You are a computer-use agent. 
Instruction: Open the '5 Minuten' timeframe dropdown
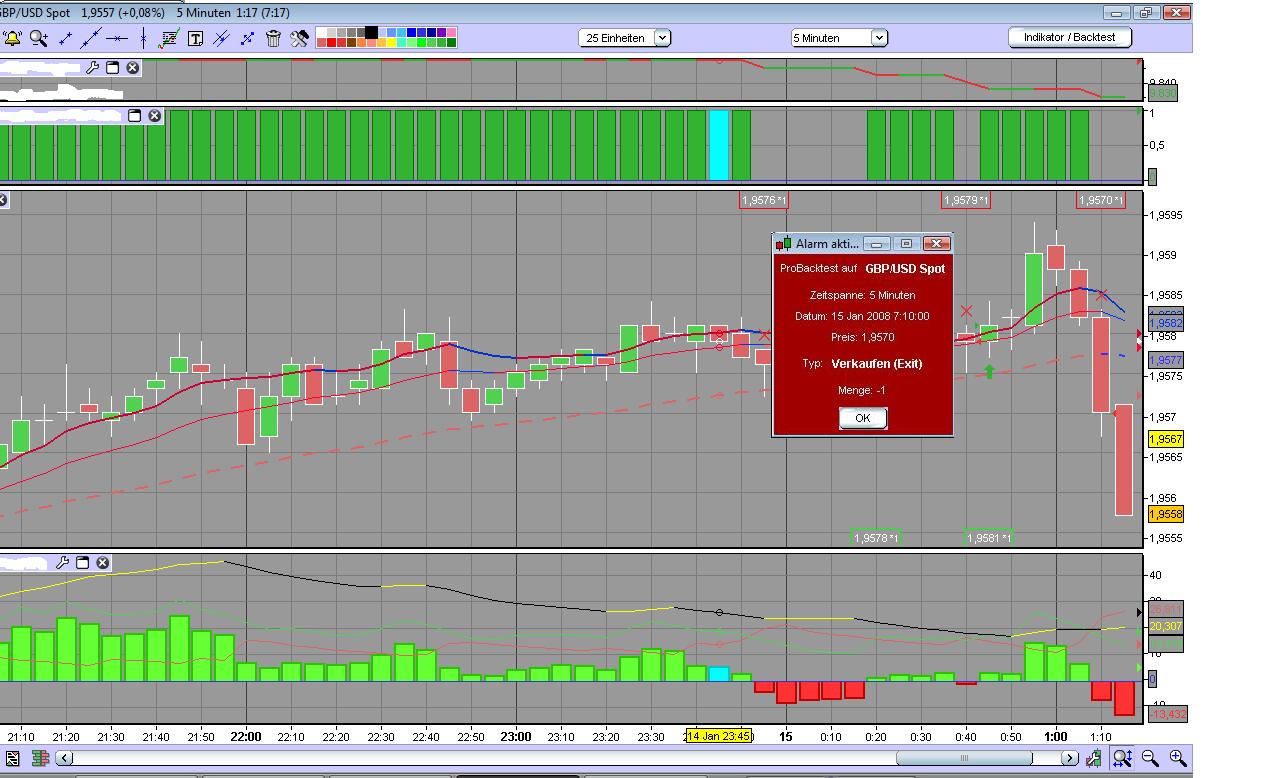coord(839,38)
